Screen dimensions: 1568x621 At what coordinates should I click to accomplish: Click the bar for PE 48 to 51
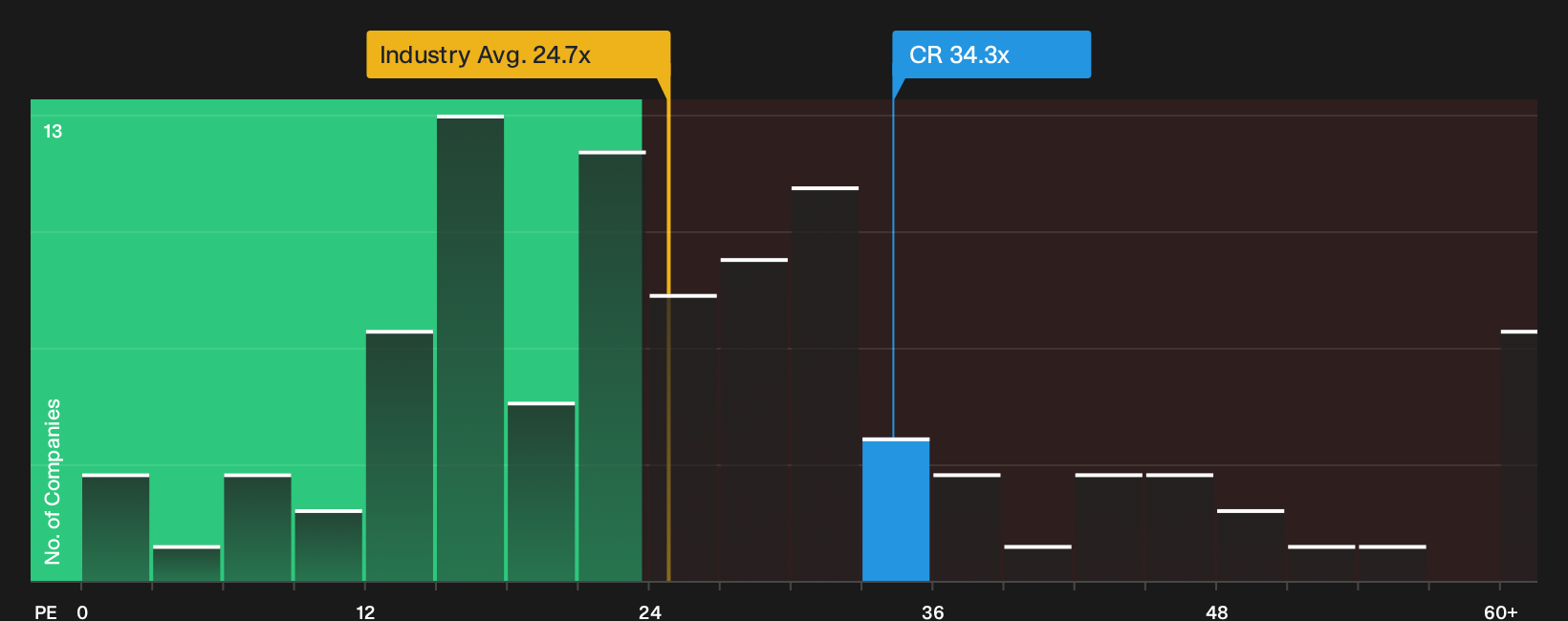click(1251, 546)
